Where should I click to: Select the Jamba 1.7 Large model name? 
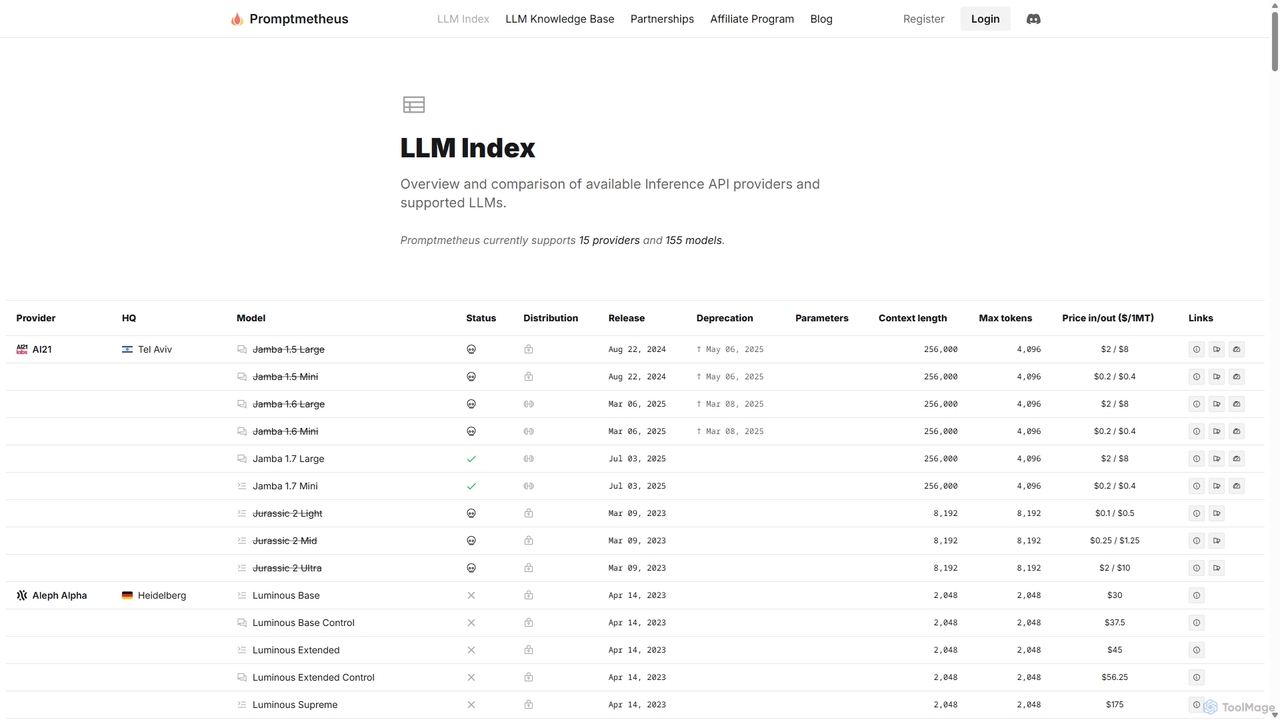point(288,459)
